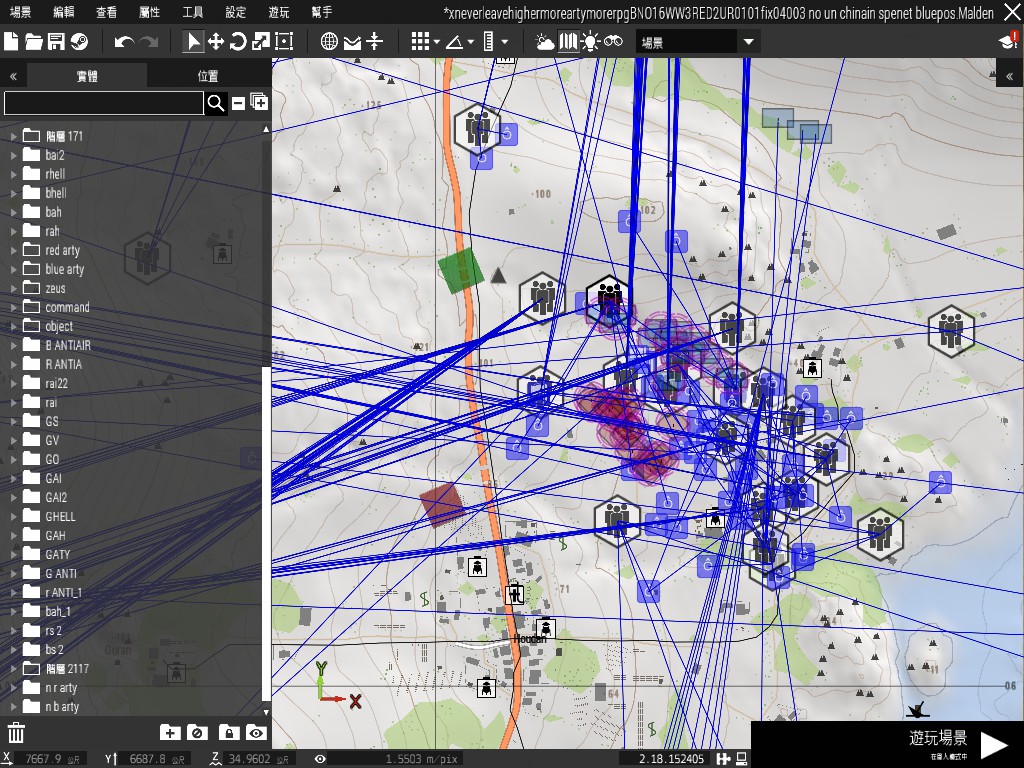Collapse the left entity panel
Viewport: 1024px width, 768px height.
tap(13, 76)
